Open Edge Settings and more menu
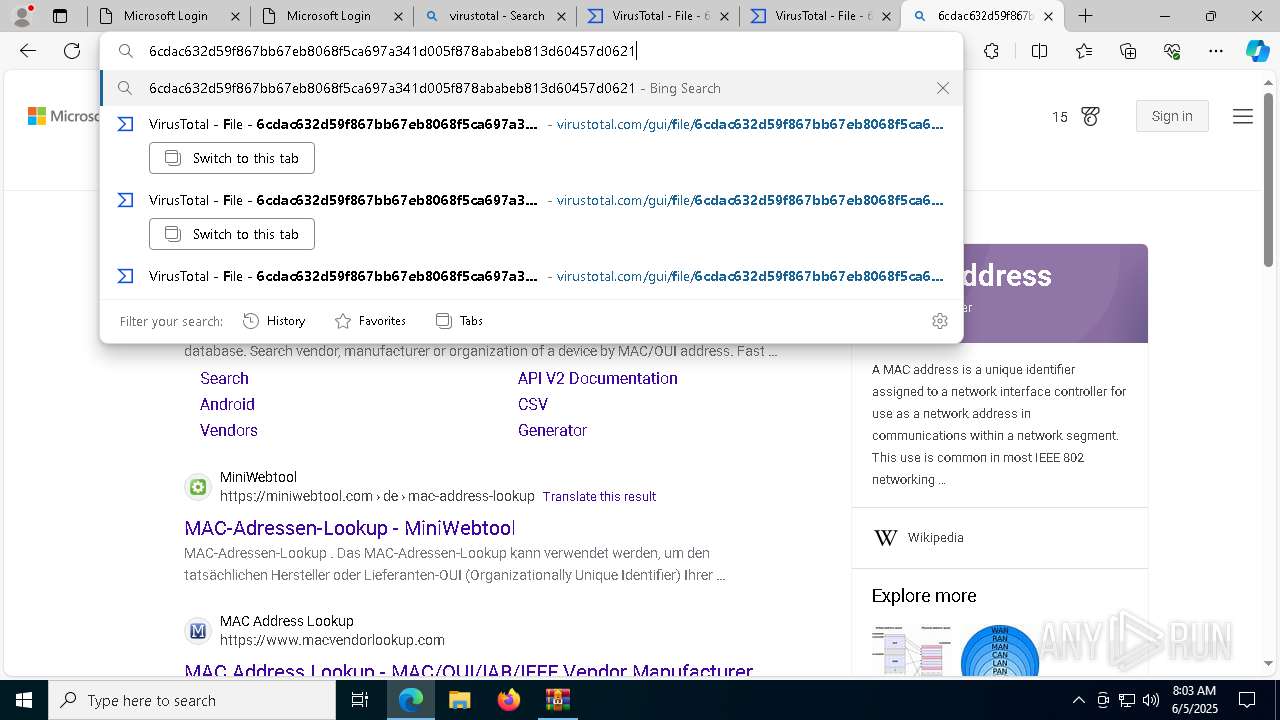Image resolution: width=1280 pixels, height=720 pixels. 1216,51
